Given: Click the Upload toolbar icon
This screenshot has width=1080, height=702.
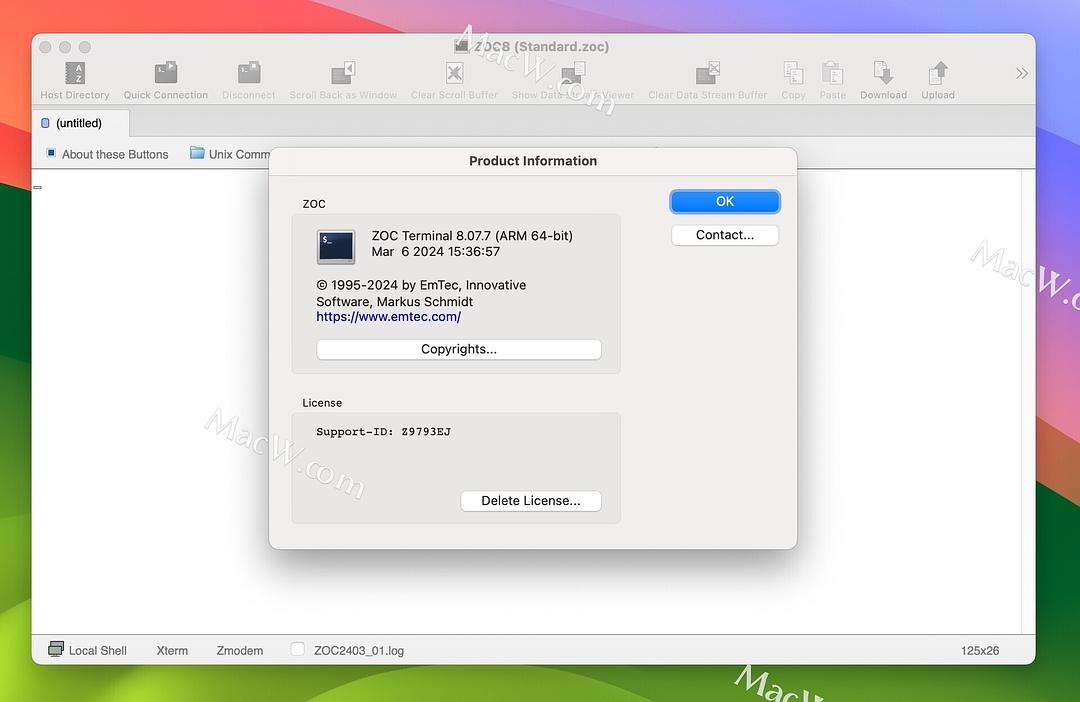Looking at the screenshot, I should [938, 74].
